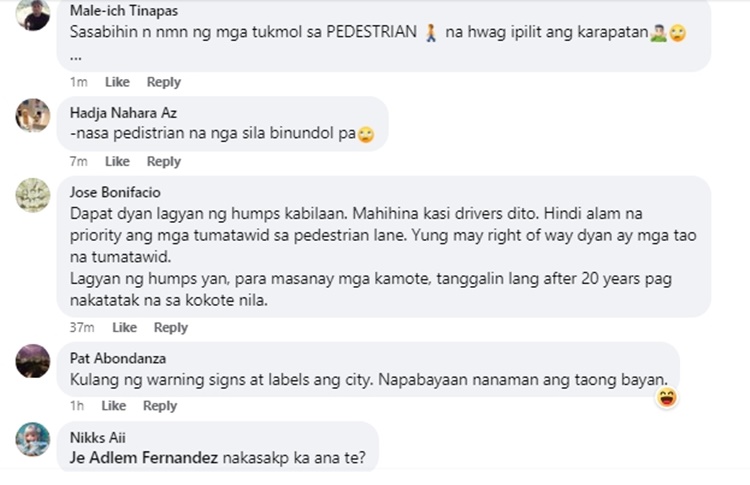Like Jose Bonifacio's comment
The width and height of the screenshot is (750, 485).
pyautogui.click(x=124, y=328)
